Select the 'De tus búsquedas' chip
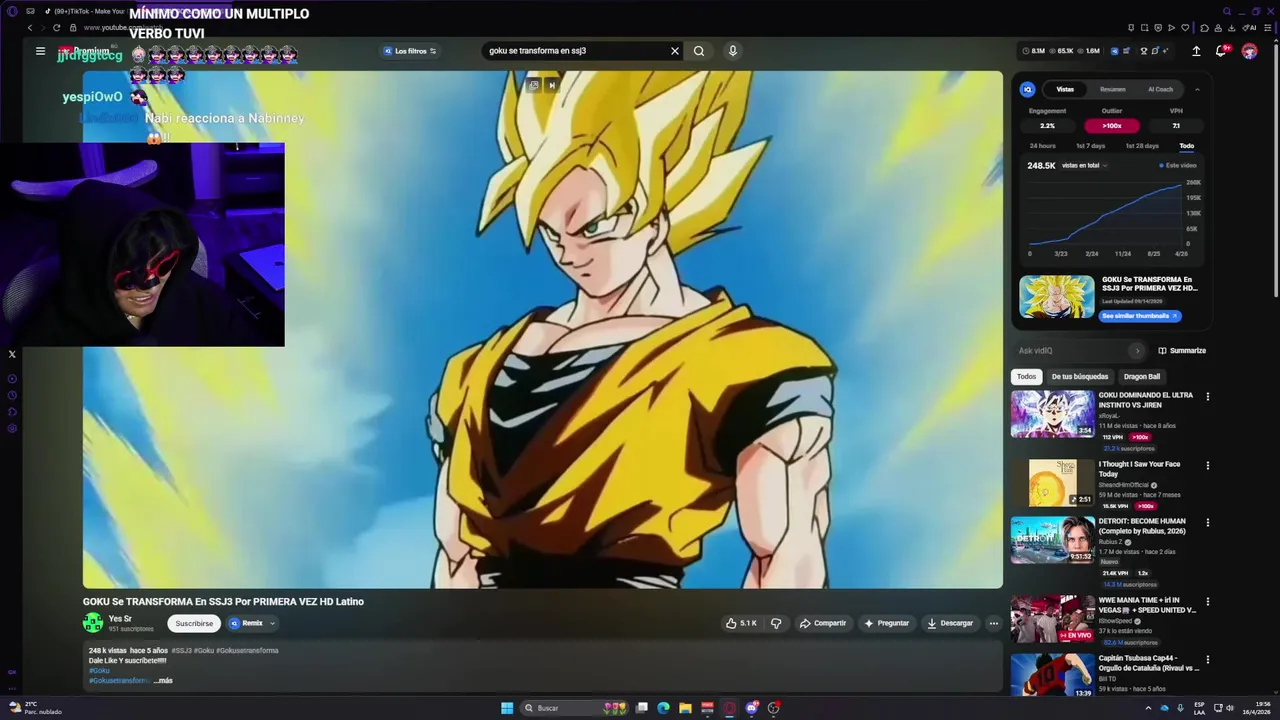Viewport: 1280px width, 720px height. 1080,377
